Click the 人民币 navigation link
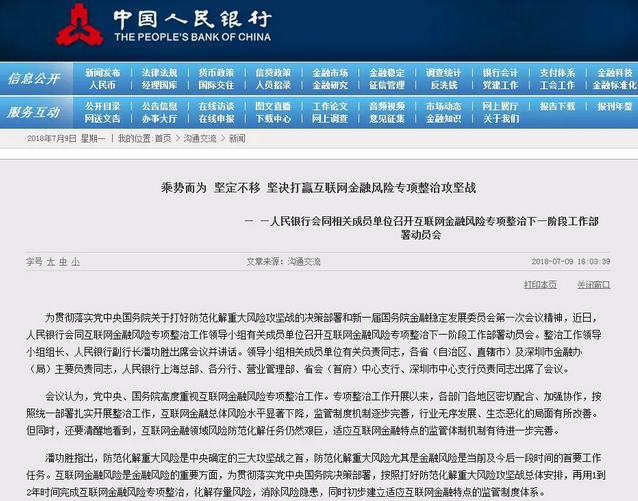This screenshot has height=501, width=638. coord(103,85)
